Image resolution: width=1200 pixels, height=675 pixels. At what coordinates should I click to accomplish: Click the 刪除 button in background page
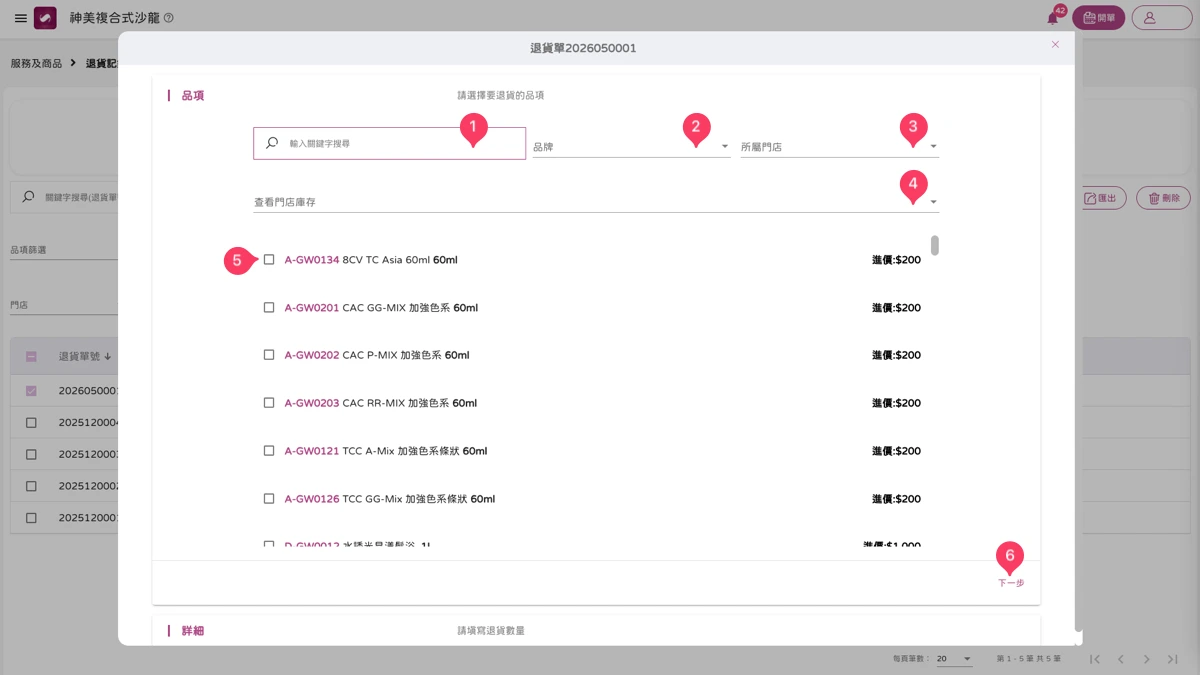1164,198
